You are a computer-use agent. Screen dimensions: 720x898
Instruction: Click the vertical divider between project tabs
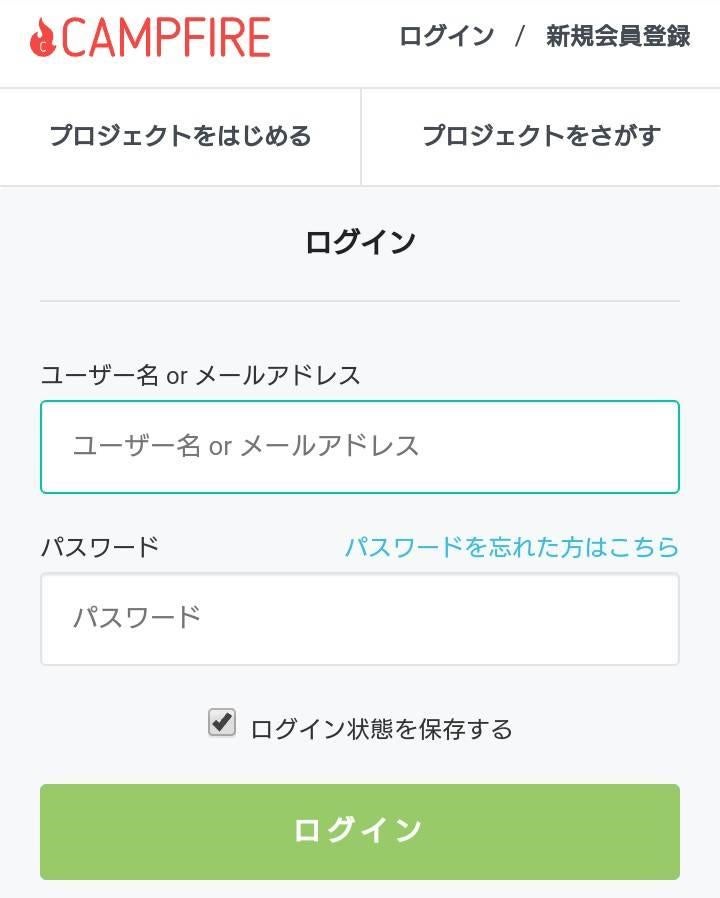361,136
